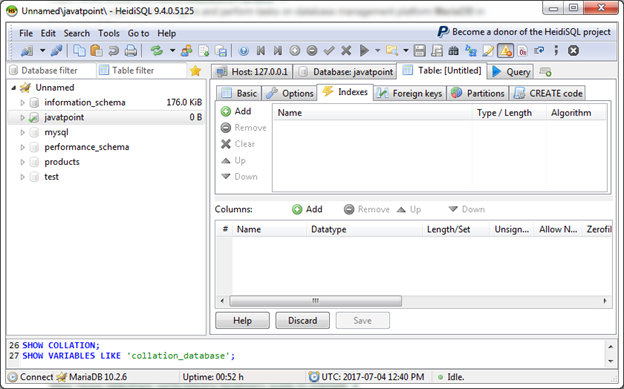Select the Options tab
This screenshot has height=389, width=624.
289,93
